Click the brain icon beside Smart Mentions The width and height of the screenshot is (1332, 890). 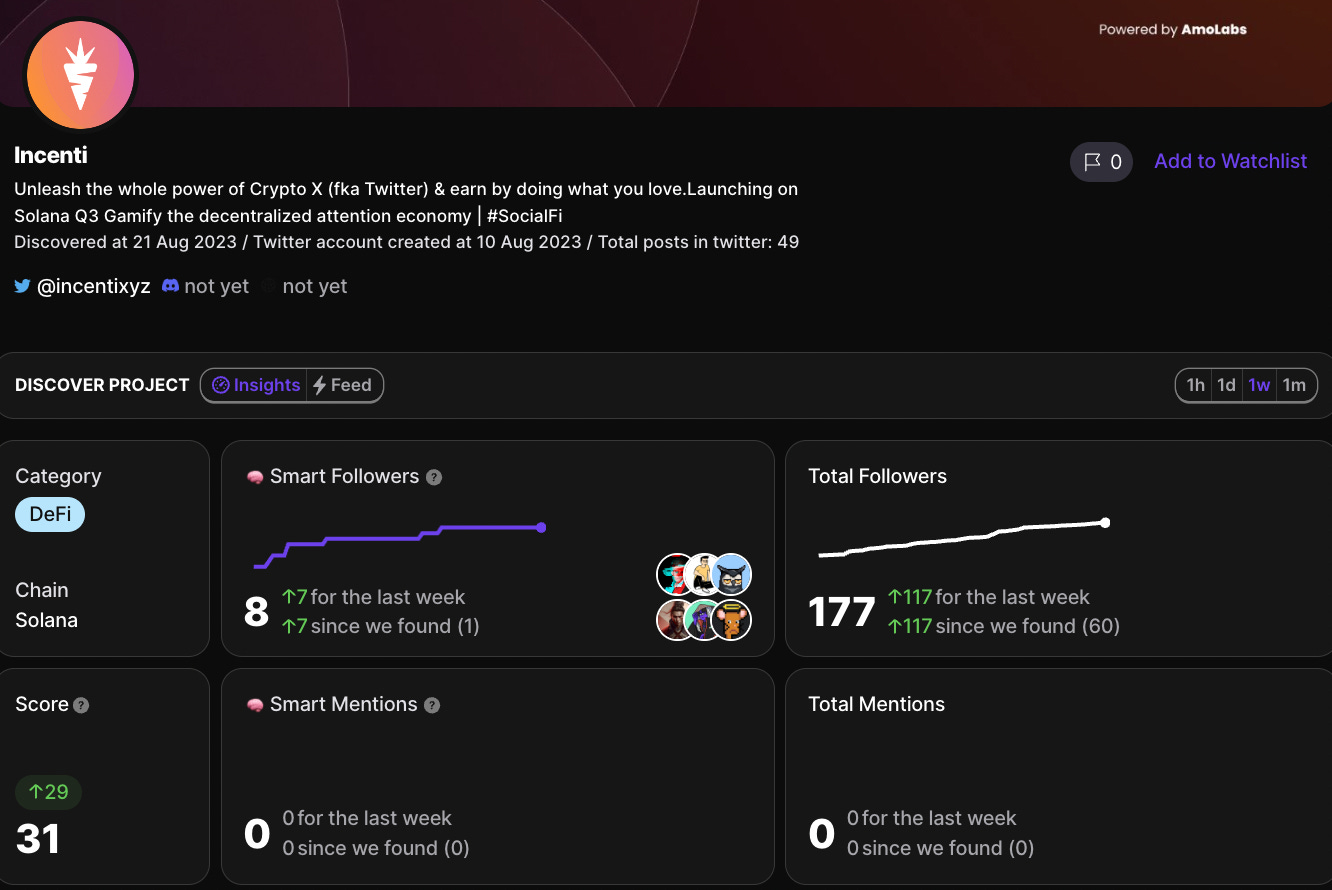[255, 705]
